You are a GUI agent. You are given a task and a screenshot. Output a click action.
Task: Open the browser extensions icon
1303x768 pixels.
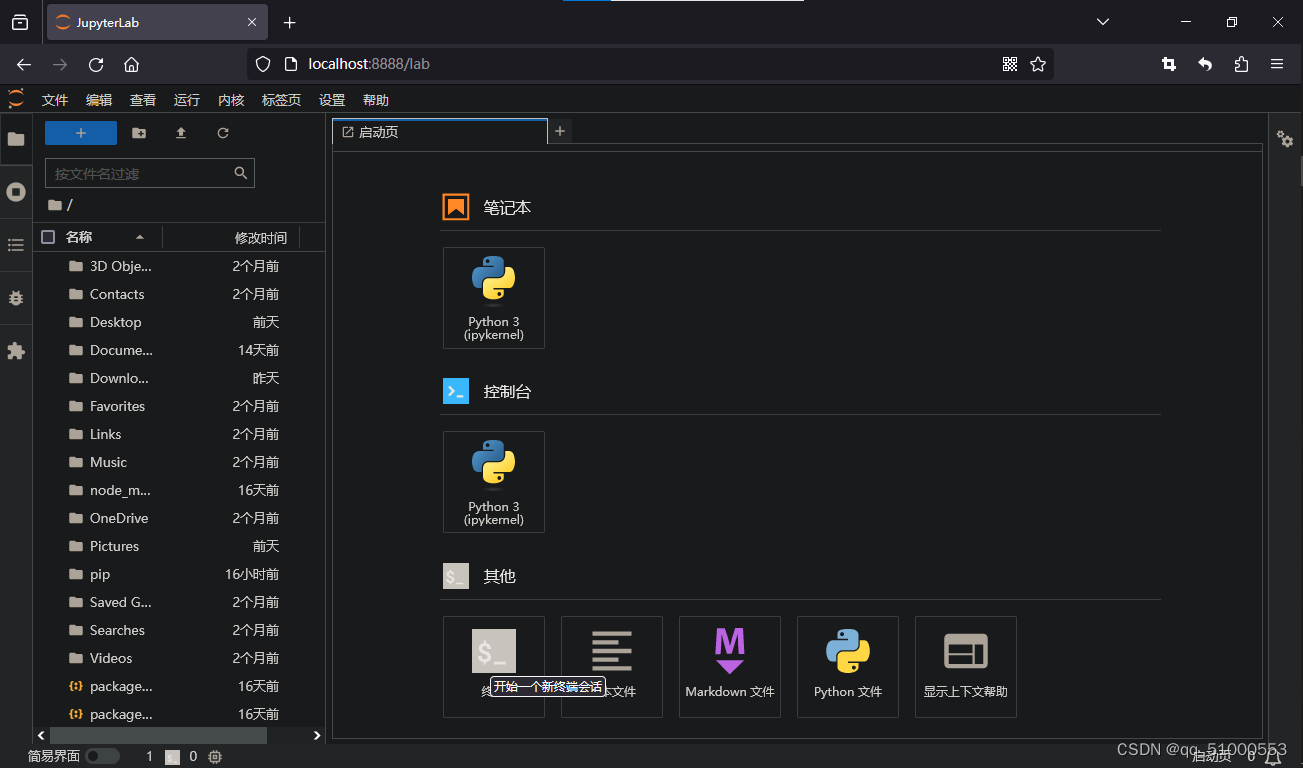[x=1241, y=64]
